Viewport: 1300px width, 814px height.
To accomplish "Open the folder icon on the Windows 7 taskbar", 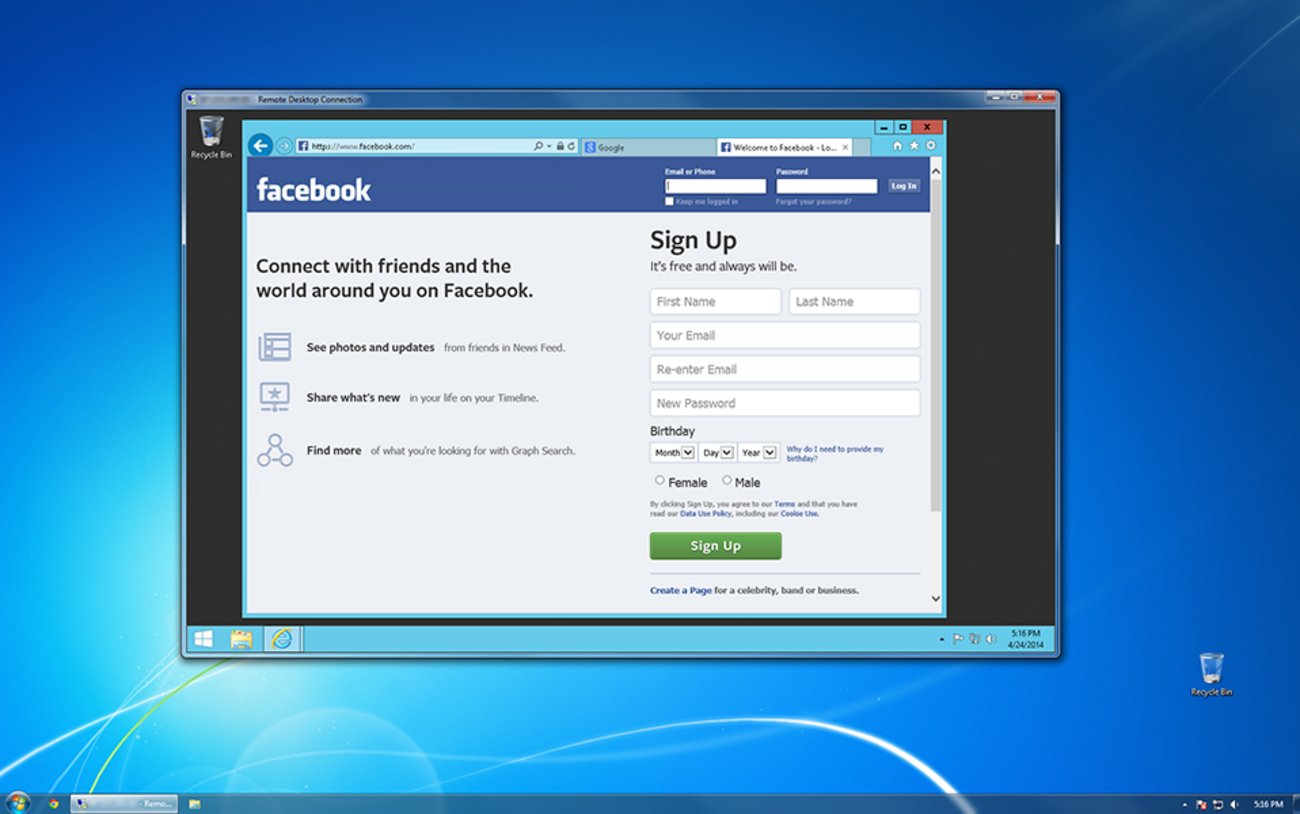I will tap(194, 803).
